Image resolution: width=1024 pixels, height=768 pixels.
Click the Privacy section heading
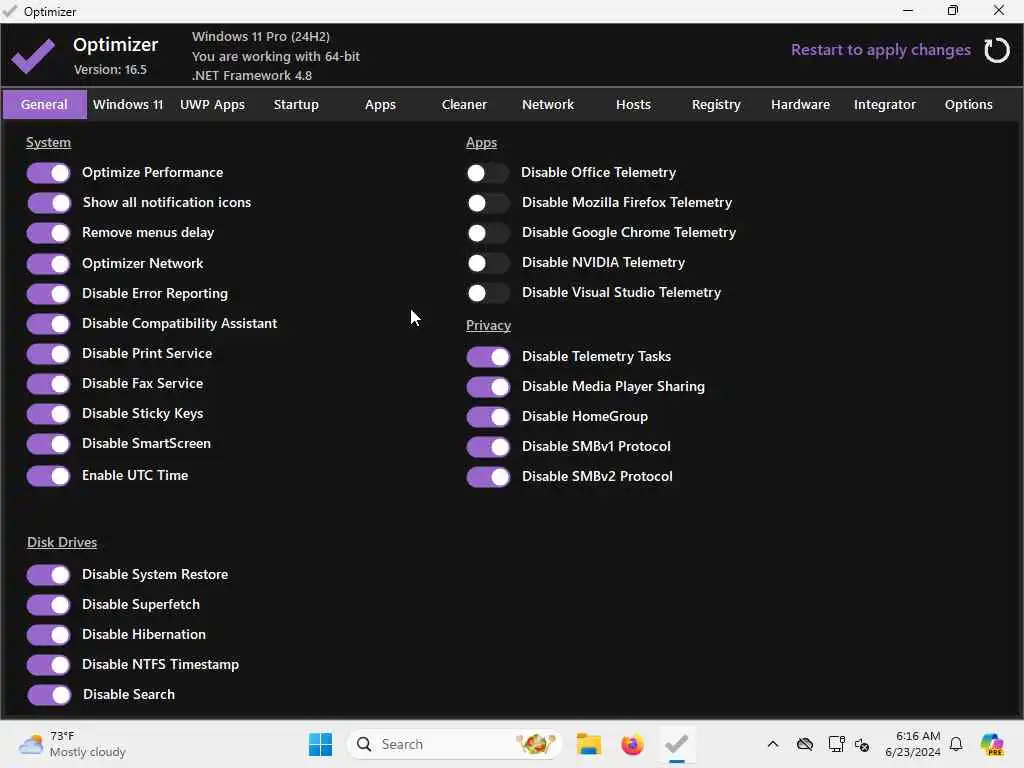coord(488,325)
